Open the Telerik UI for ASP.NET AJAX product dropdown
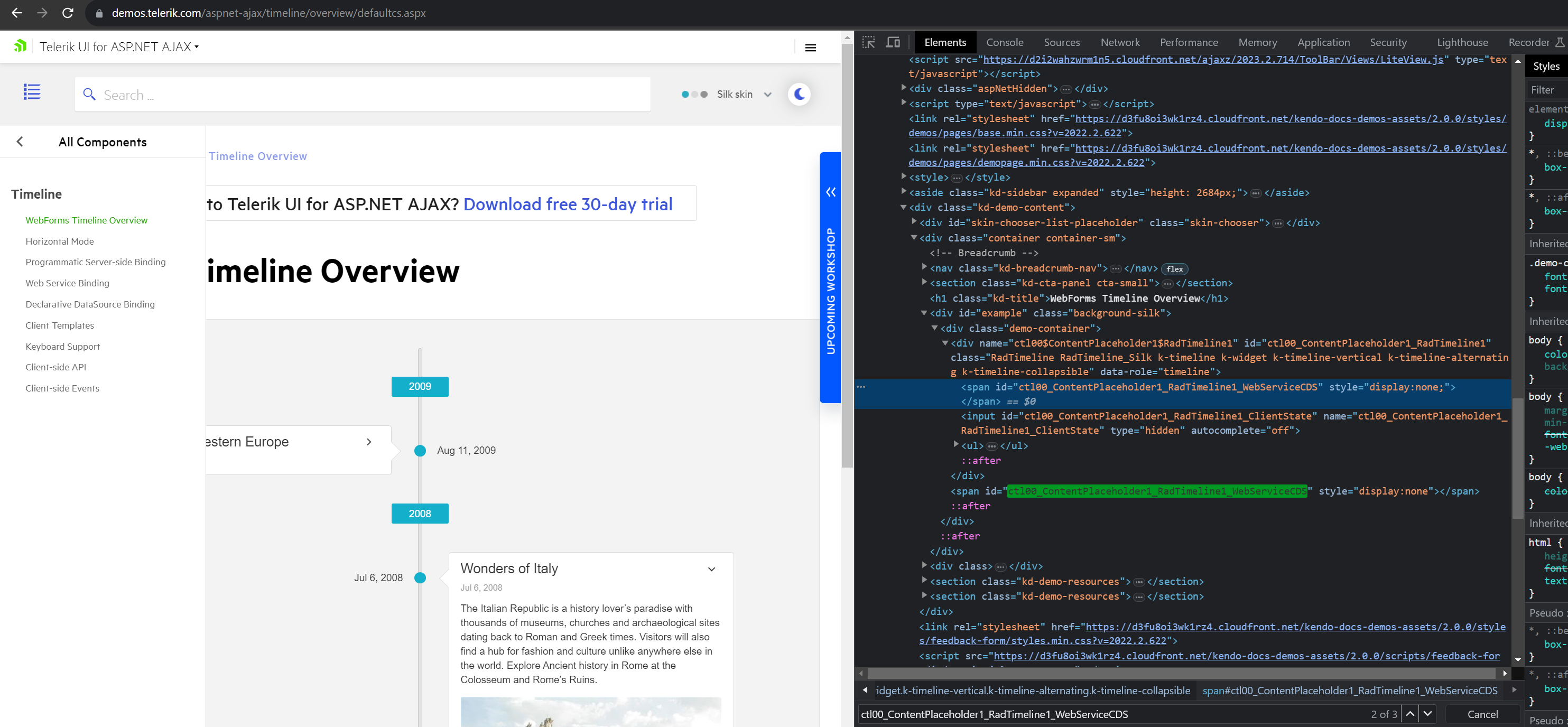The image size is (1568, 727). [119, 47]
